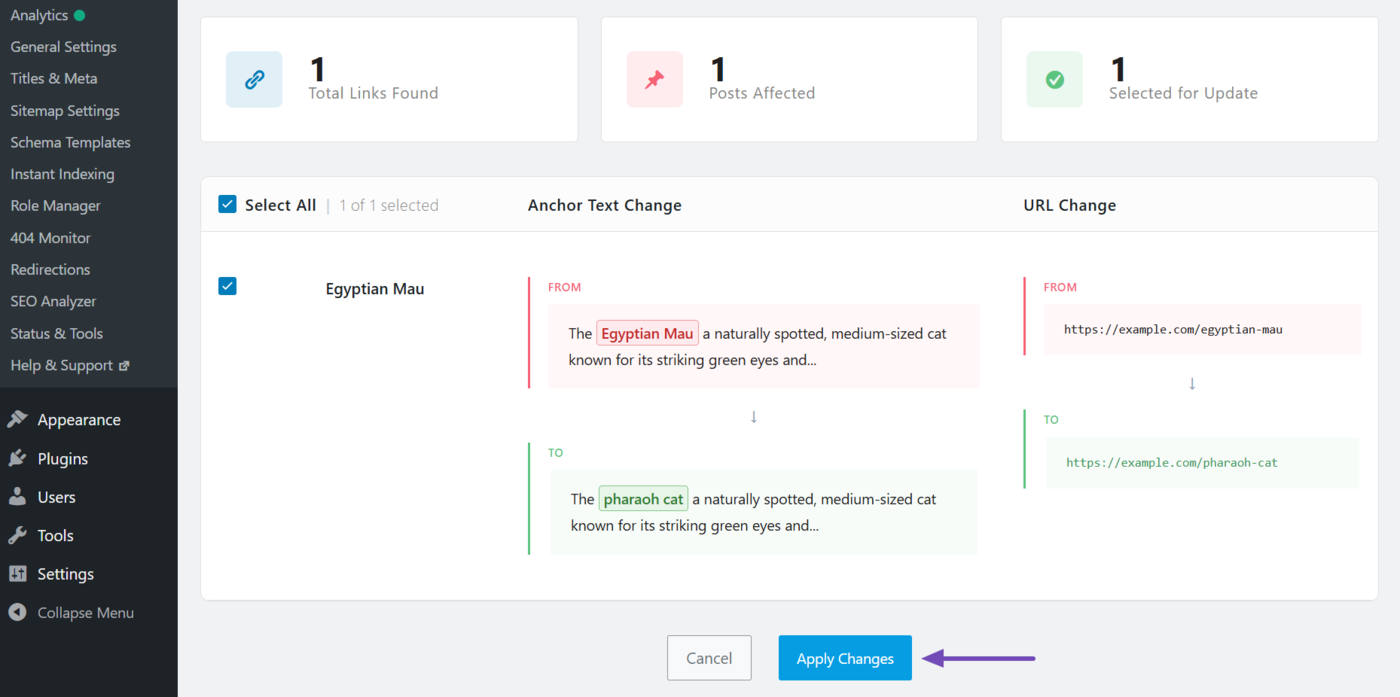Click the Cancel button
Viewport: 1400px width, 697px height.
point(709,658)
